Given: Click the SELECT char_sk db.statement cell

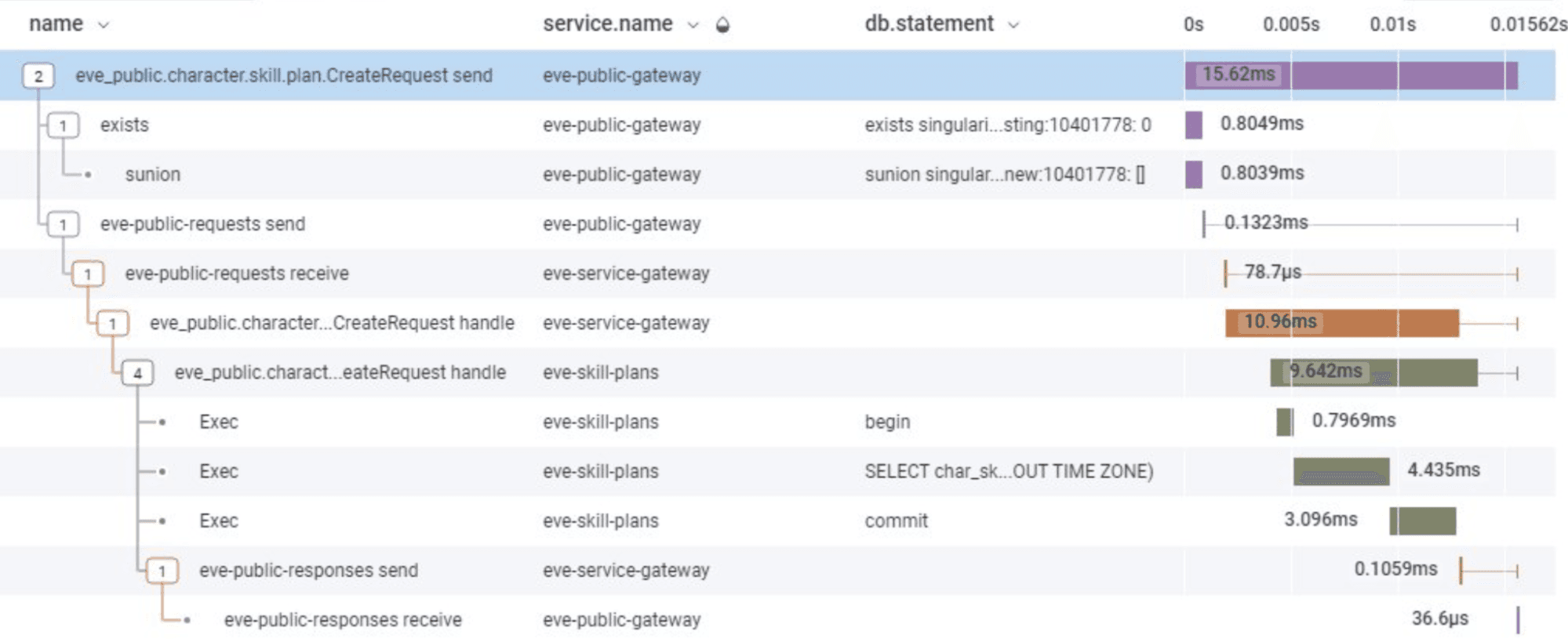Looking at the screenshot, I should click(1009, 472).
